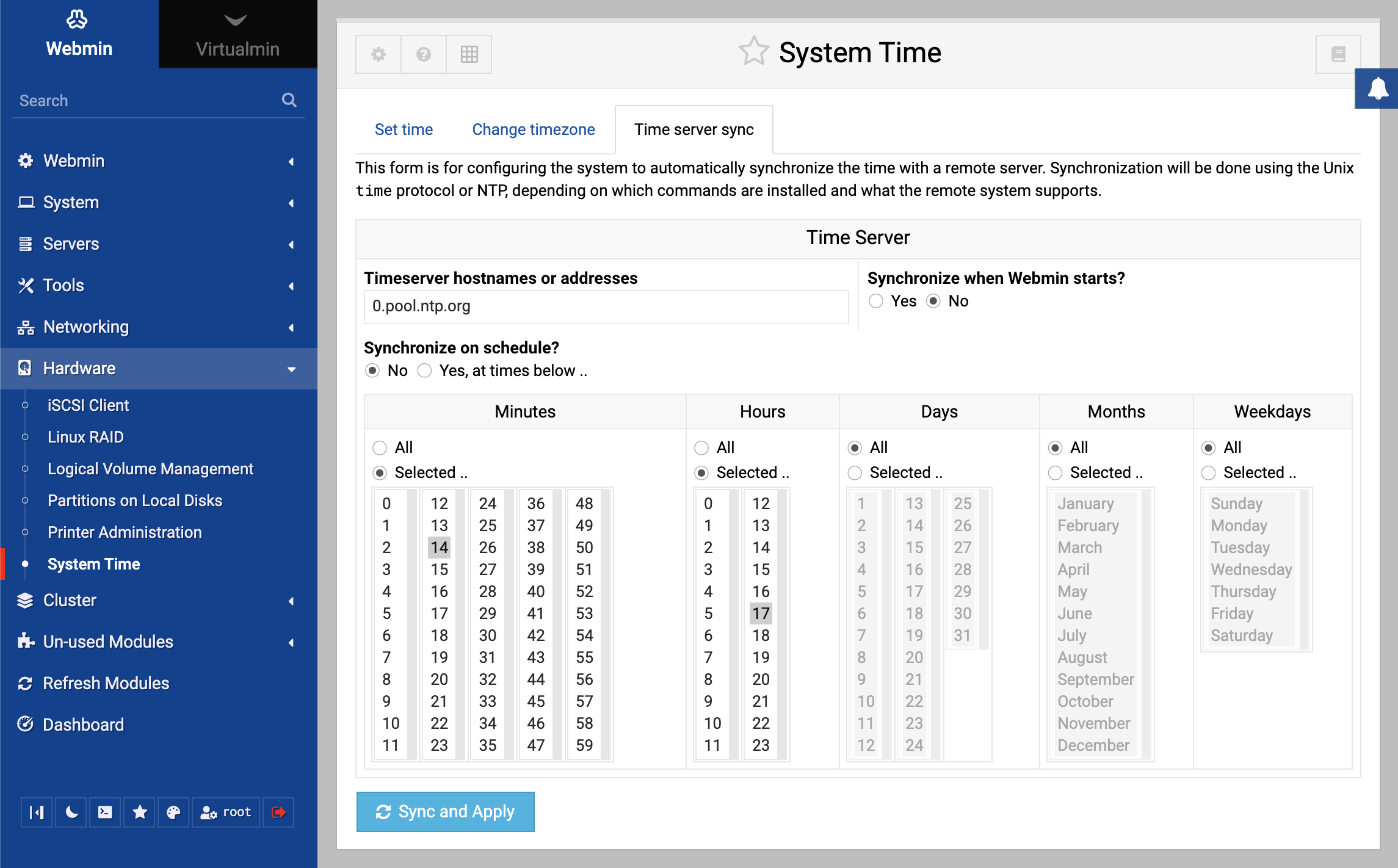This screenshot has width=1398, height=868.
Task: Select All under Hours
Action: coord(701,448)
